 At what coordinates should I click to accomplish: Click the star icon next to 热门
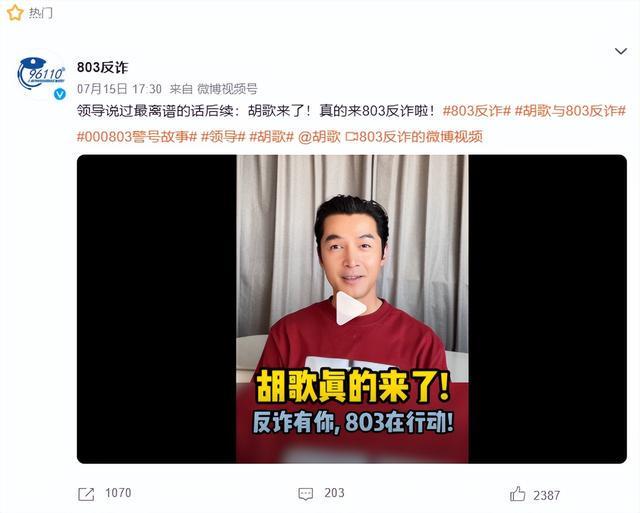click(15, 13)
